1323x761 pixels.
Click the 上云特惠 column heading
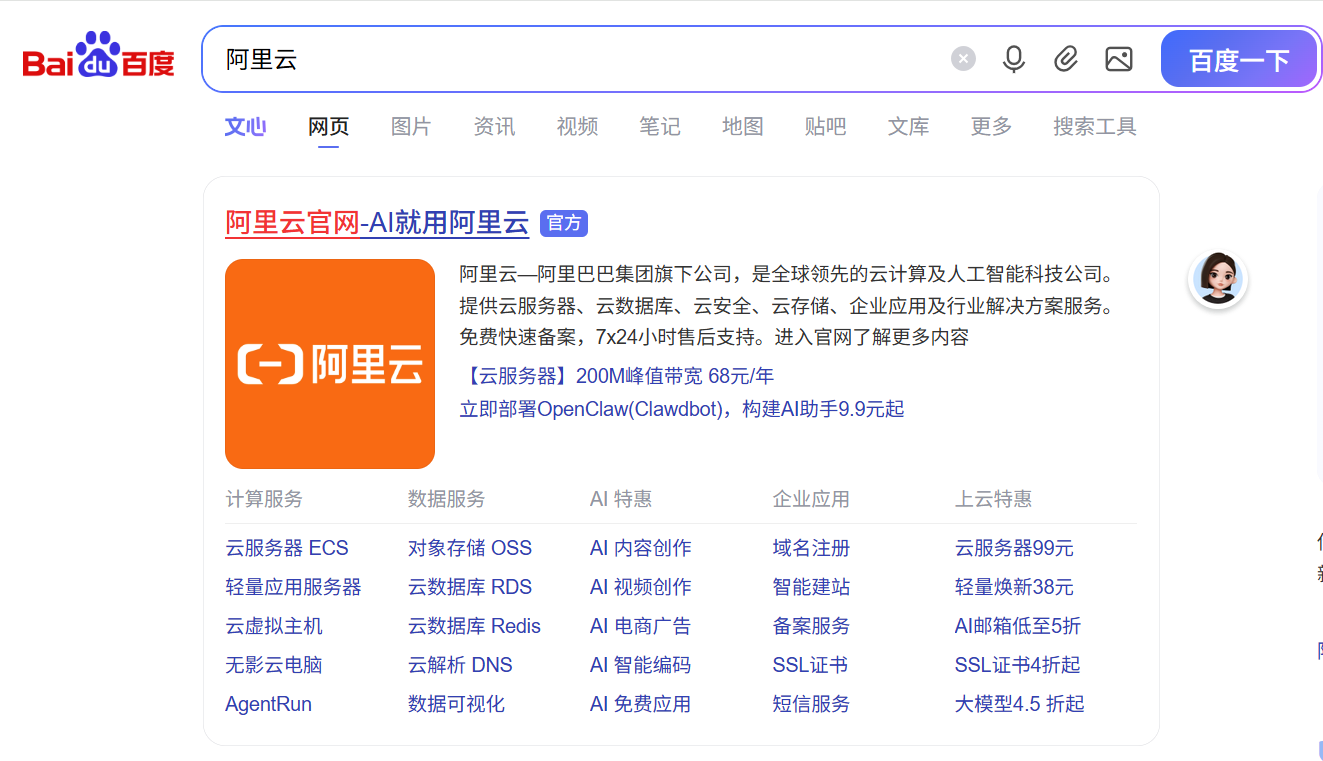point(994,498)
